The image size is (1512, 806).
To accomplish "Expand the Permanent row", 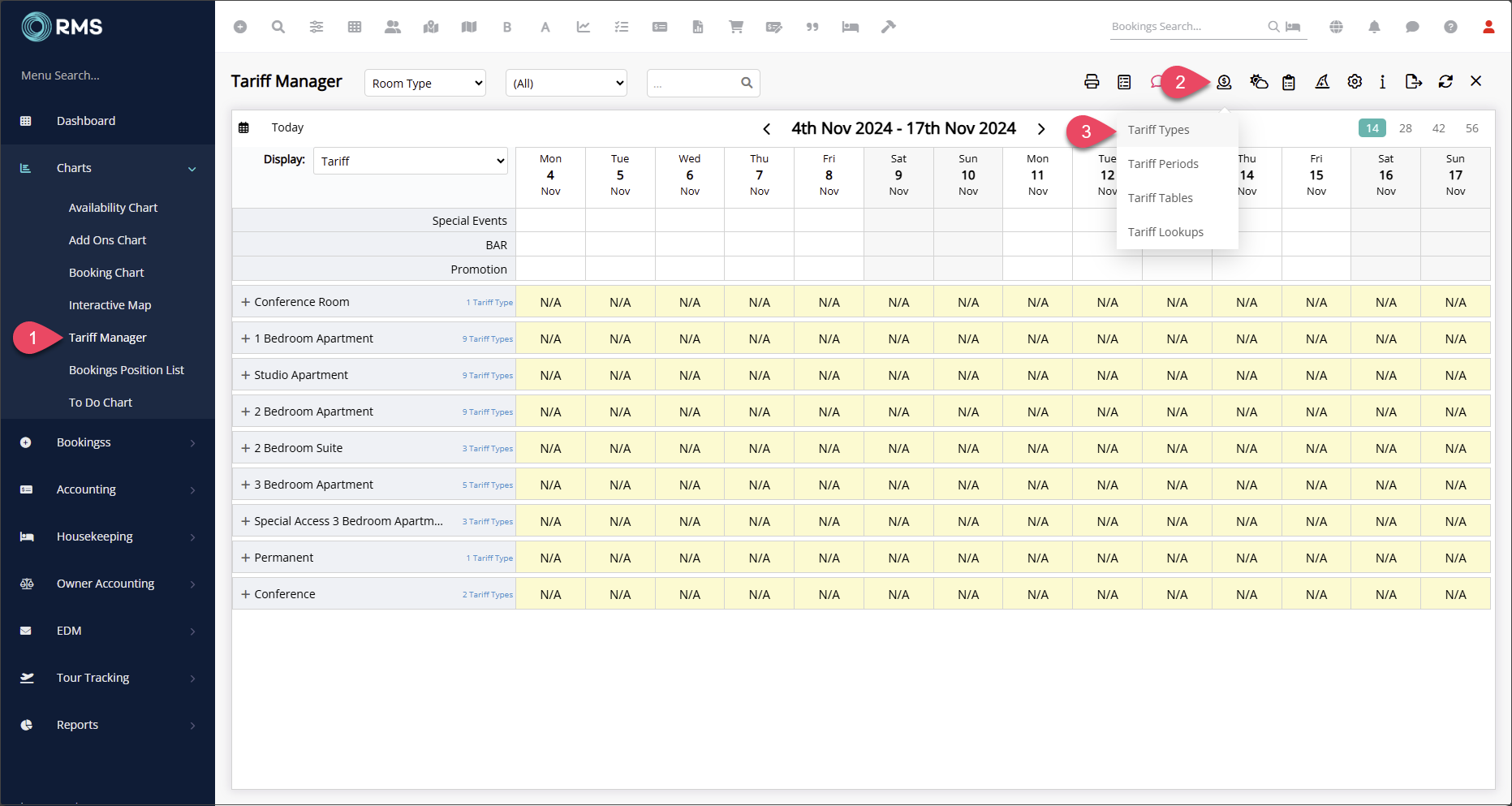I will coord(245,558).
